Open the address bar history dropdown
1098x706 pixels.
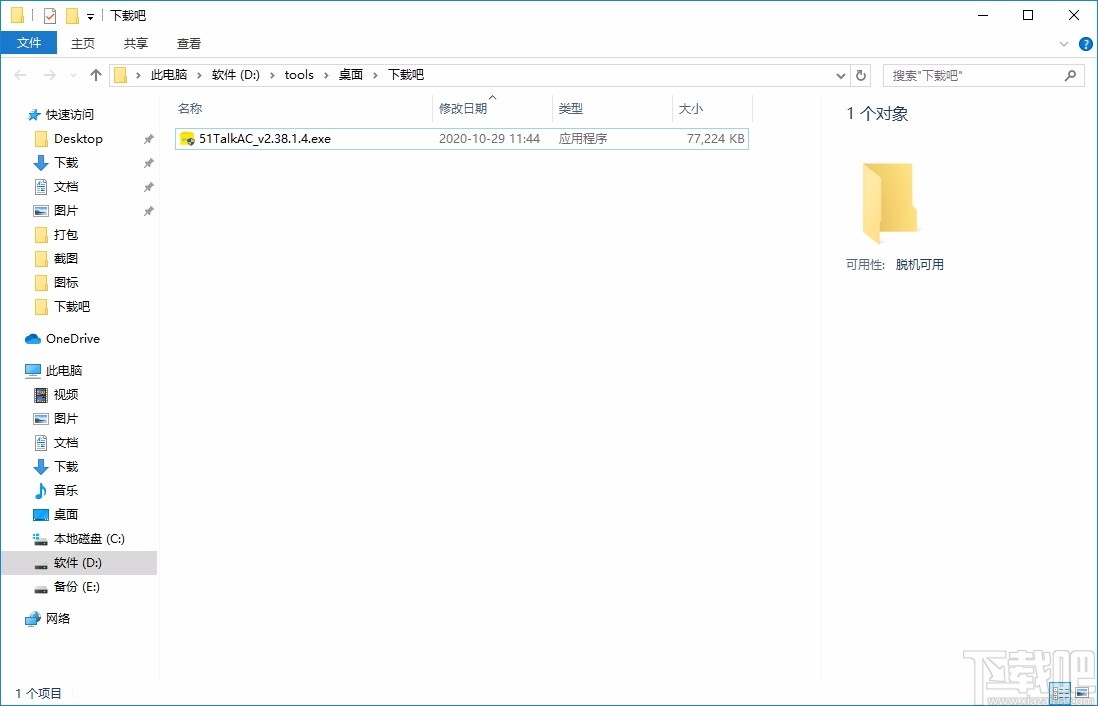pyautogui.click(x=841, y=76)
